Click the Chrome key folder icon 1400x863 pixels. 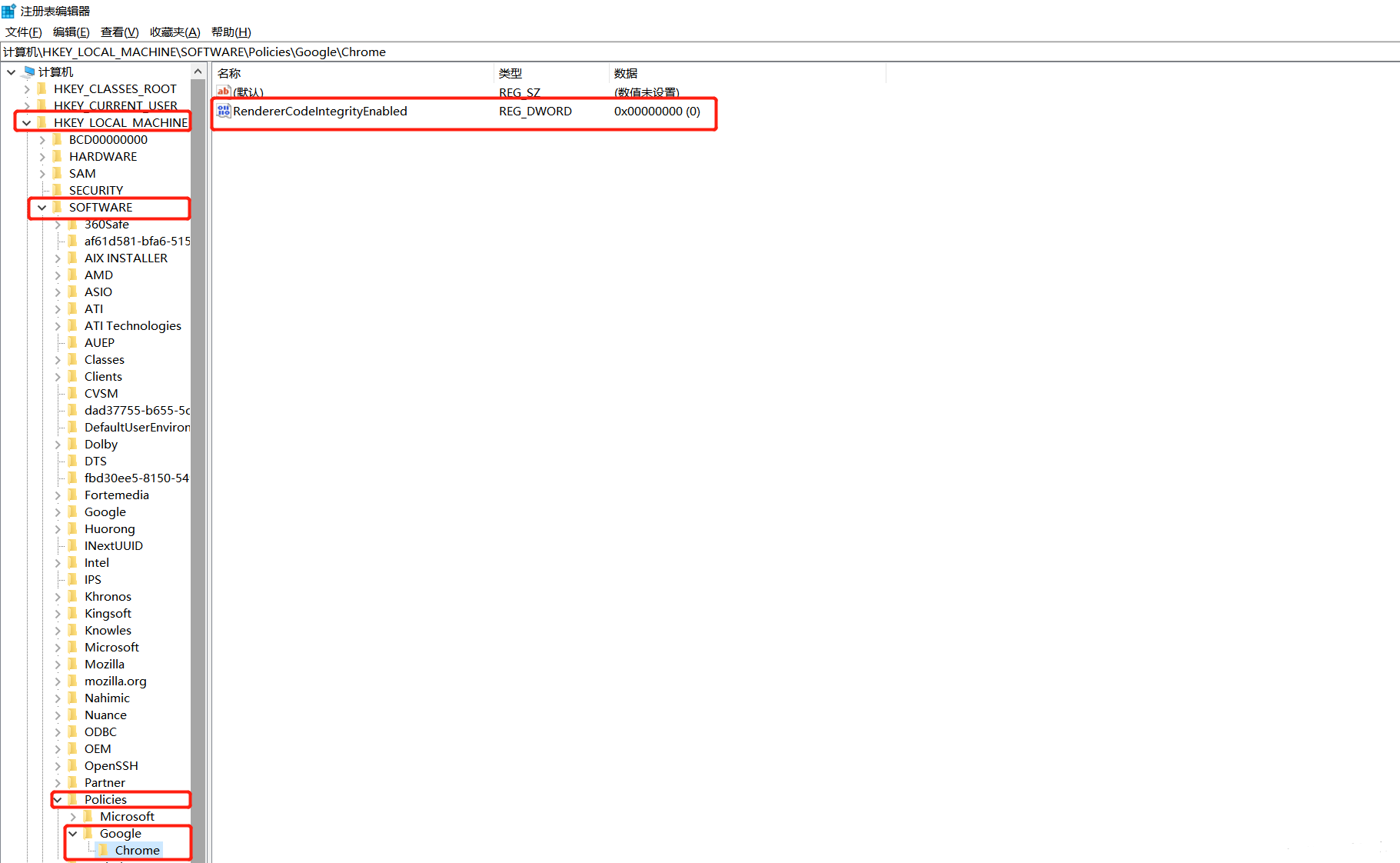[104, 850]
